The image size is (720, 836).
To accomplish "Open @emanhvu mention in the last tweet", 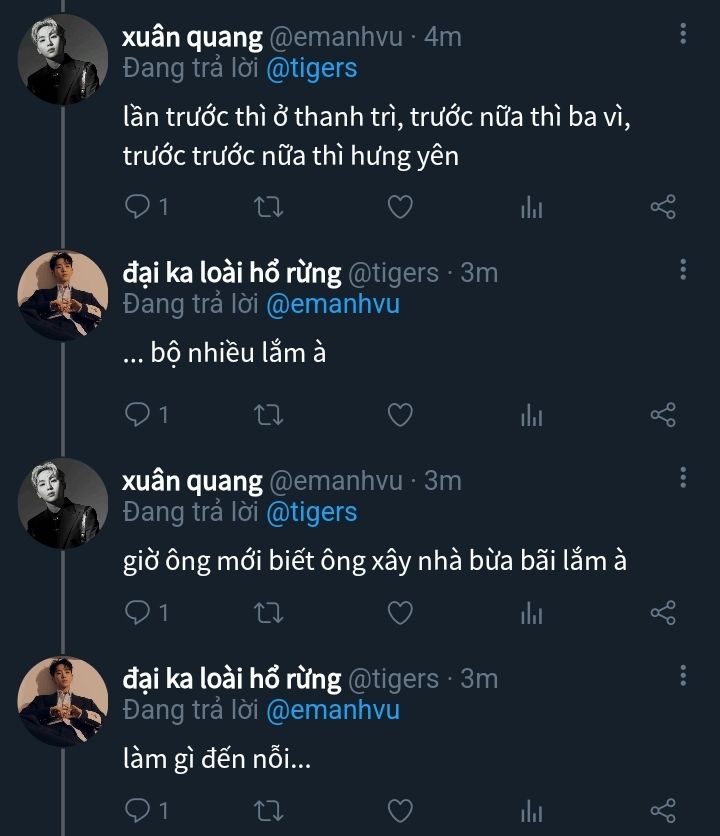I will (x=333, y=709).
